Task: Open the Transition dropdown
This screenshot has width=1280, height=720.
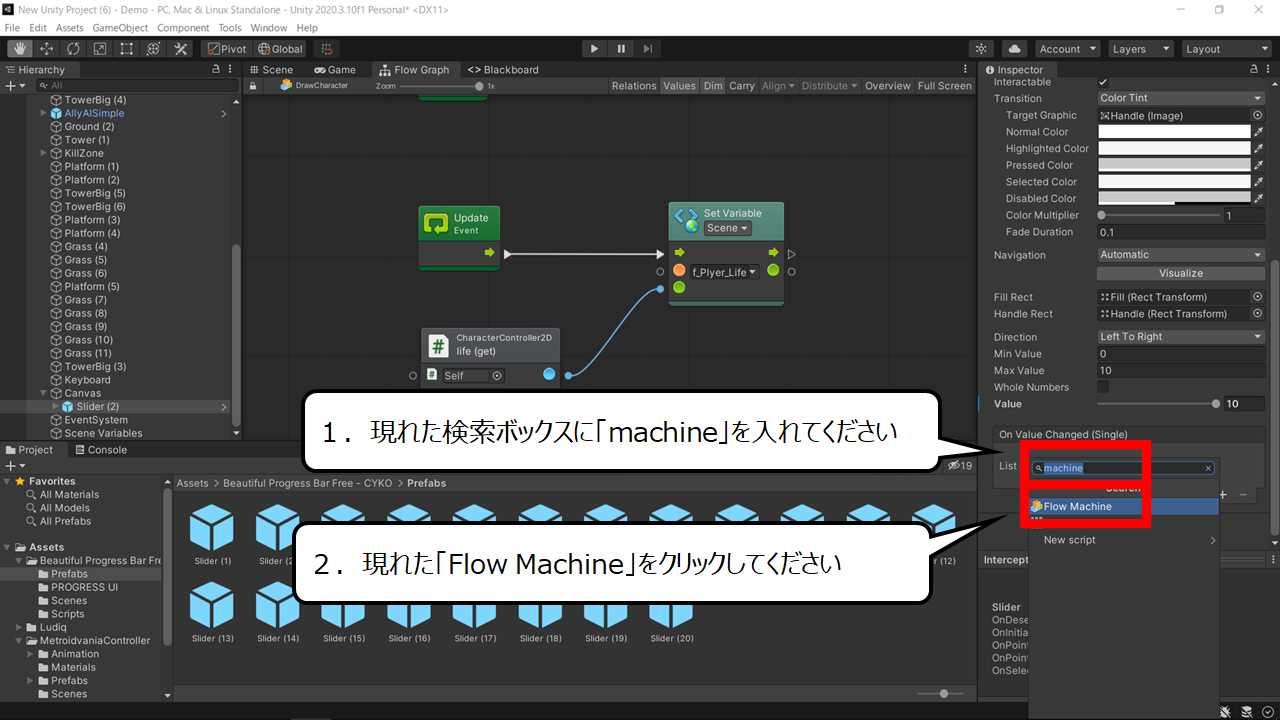Action: click(x=1181, y=98)
